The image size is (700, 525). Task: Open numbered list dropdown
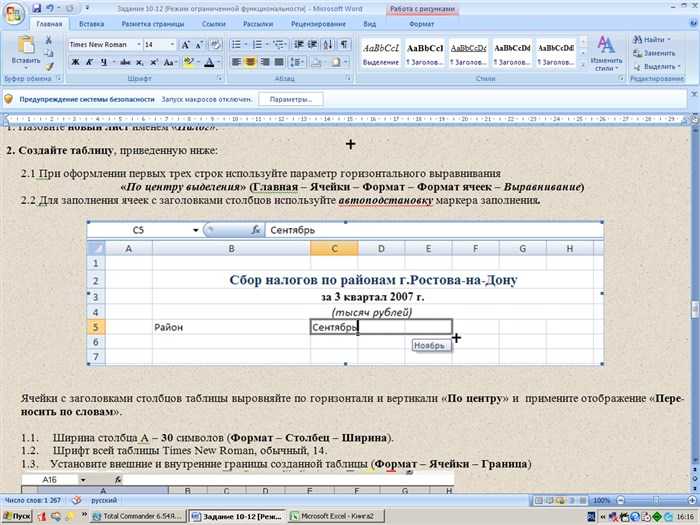pyautogui.click(x=267, y=44)
